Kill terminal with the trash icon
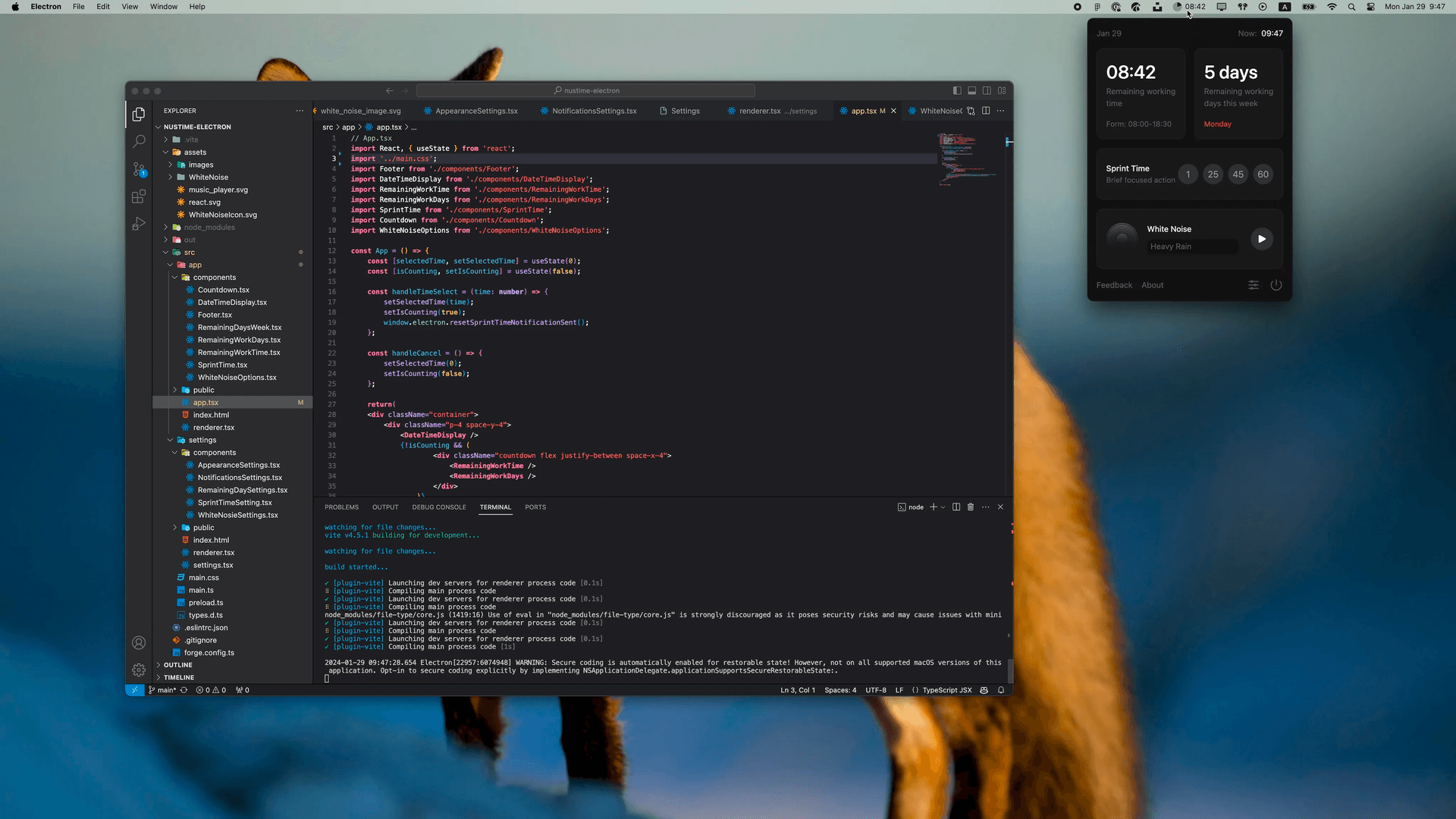This screenshot has height=819, width=1456. pos(971,507)
